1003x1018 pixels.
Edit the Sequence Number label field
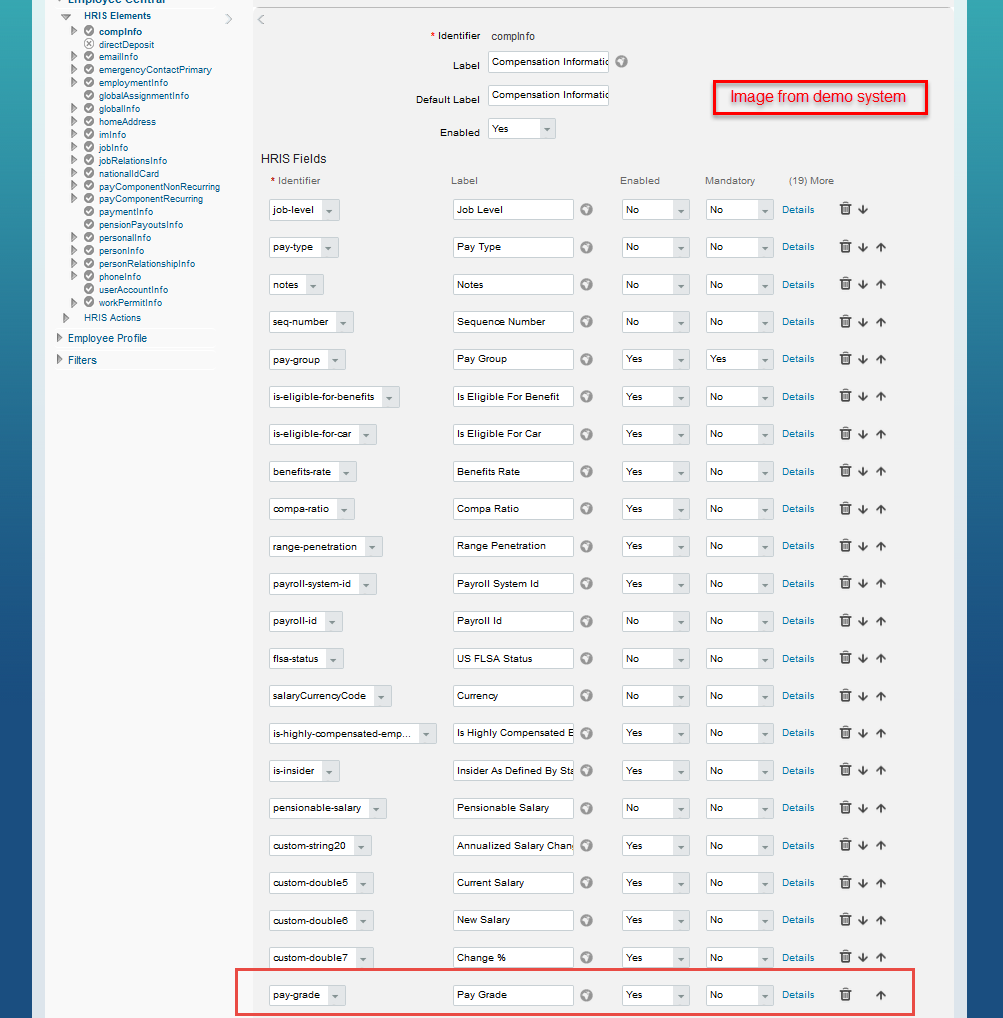[x=513, y=322]
